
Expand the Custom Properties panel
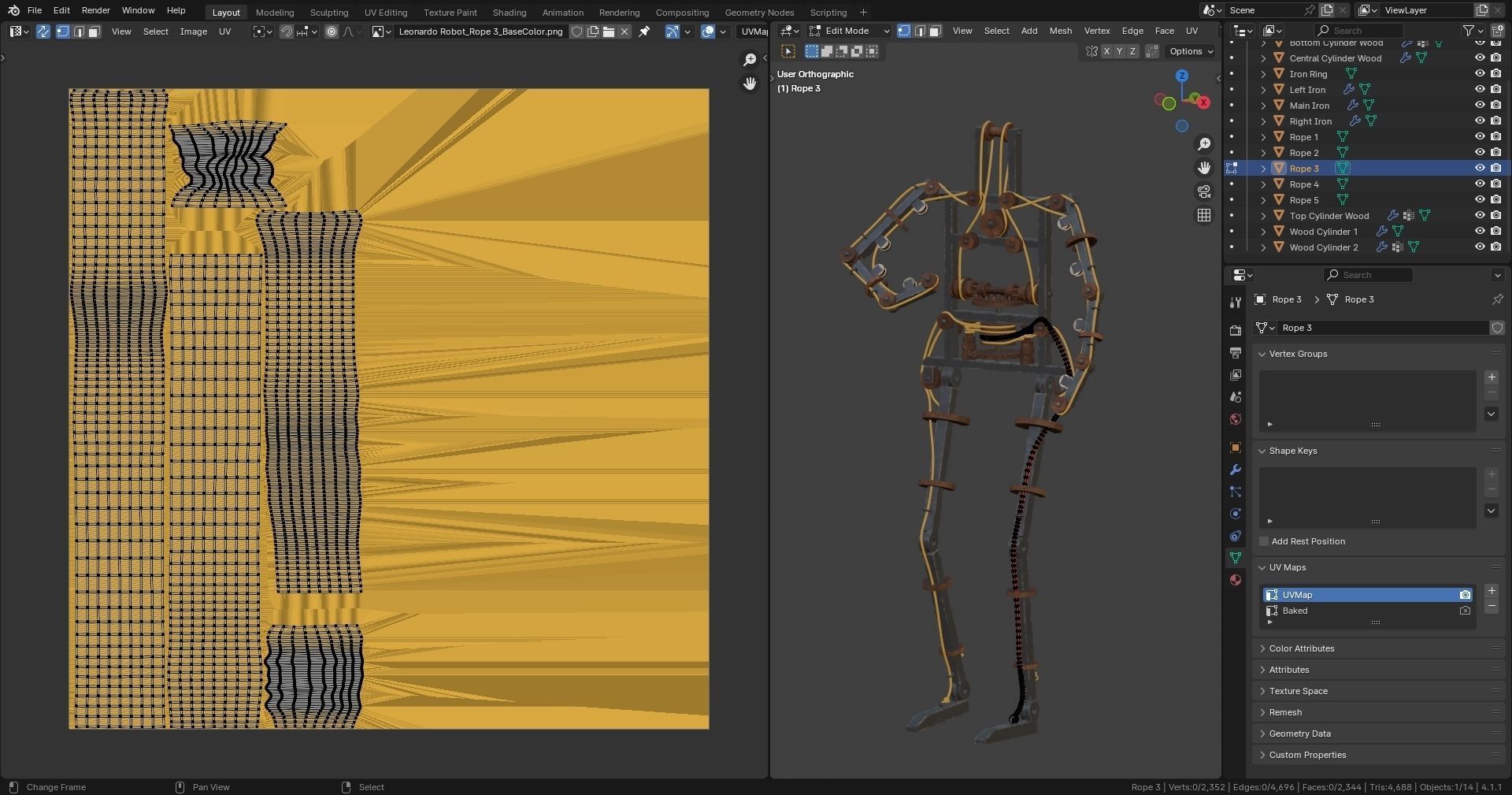point(1262,755)
